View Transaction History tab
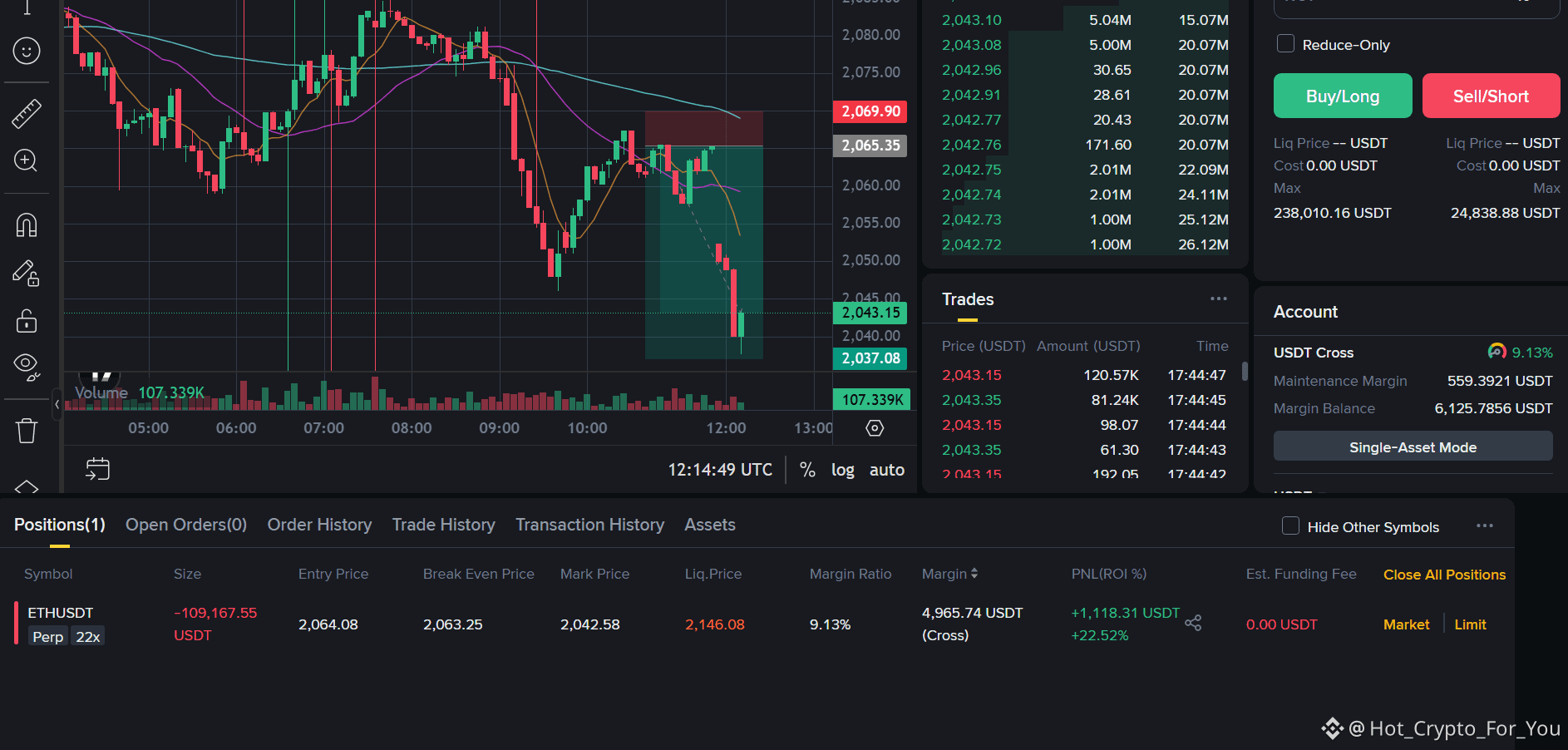This screenshot has width=1568, height=750. click(589, 525)
